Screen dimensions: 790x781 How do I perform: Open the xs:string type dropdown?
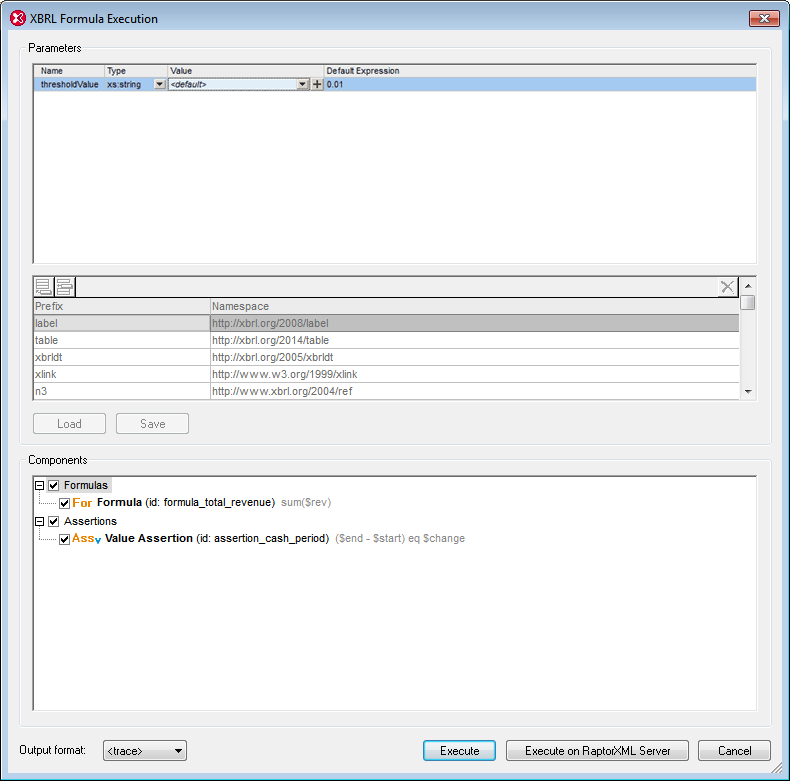[159, 85]
